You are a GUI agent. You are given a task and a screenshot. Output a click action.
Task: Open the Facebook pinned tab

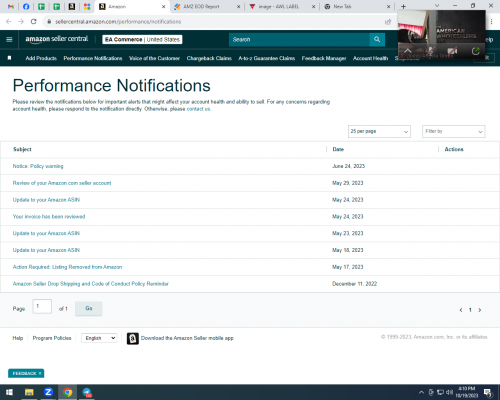(26, 6)
